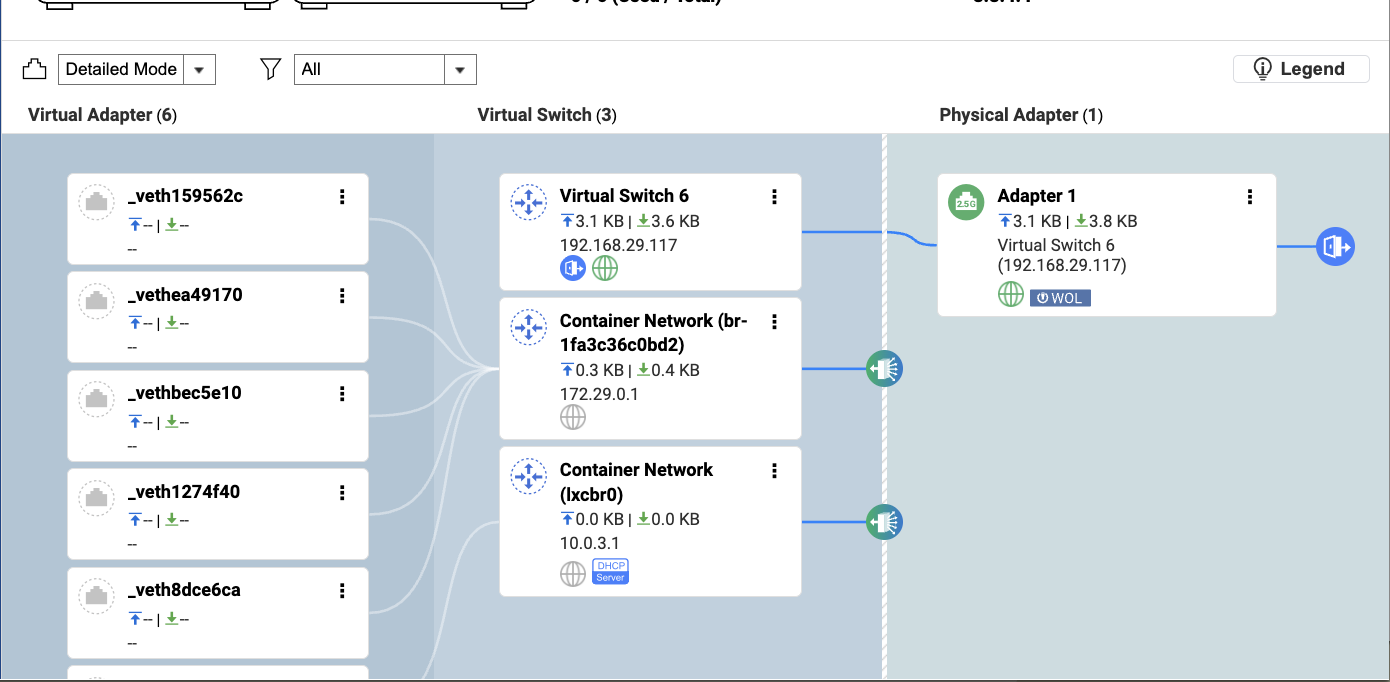Click the WOL badge on Adapter 1
This screenshot has height=682, width=1390.
tap(1060, 297)
